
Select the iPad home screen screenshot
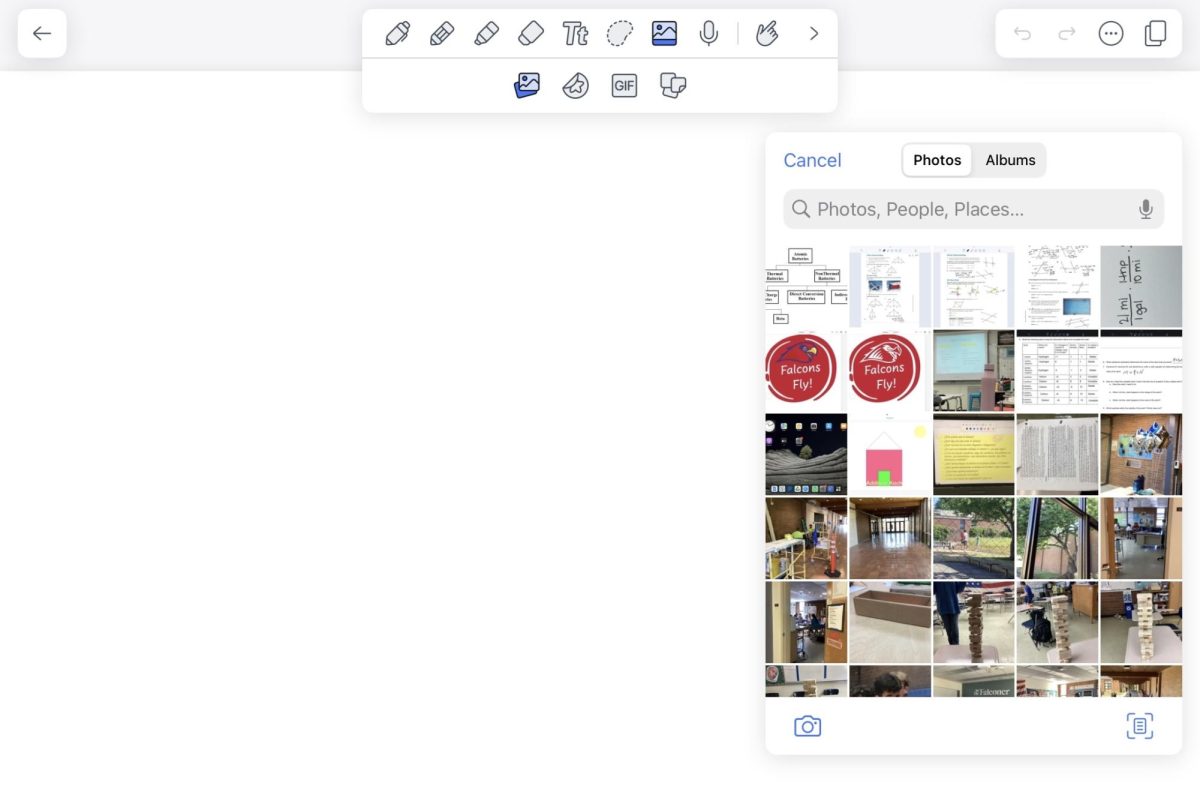(x=806, y=455)
